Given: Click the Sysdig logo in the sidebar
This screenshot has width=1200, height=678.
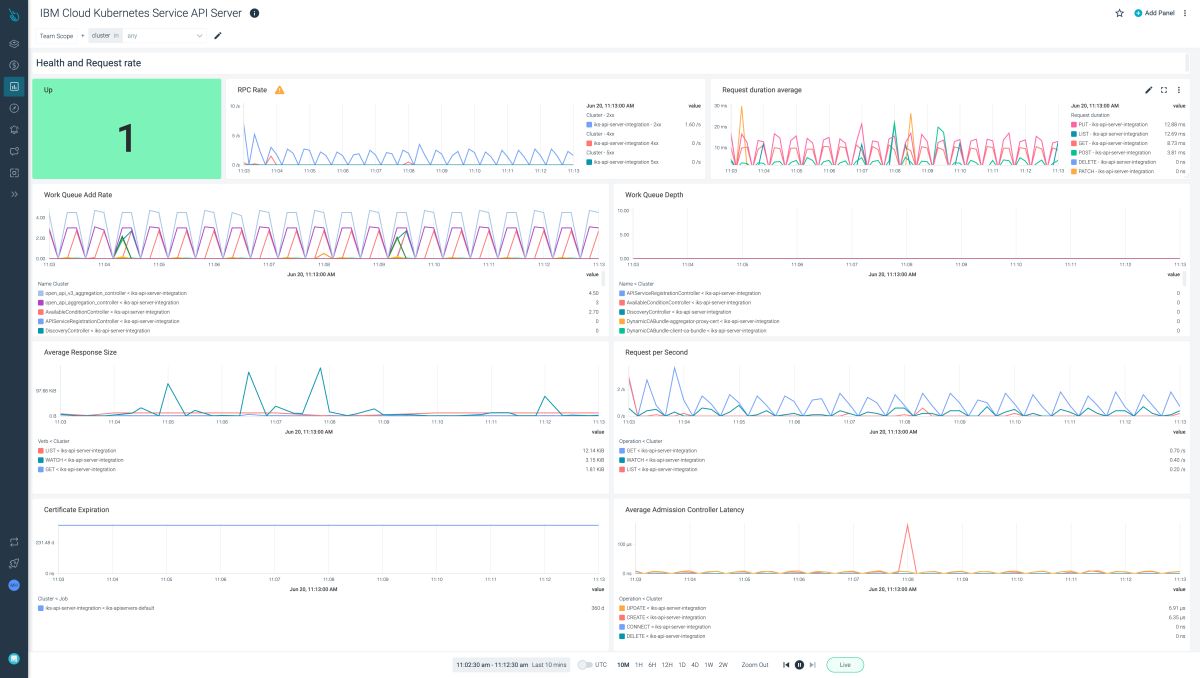Looking at the screenshot, I should coord(14,14).
